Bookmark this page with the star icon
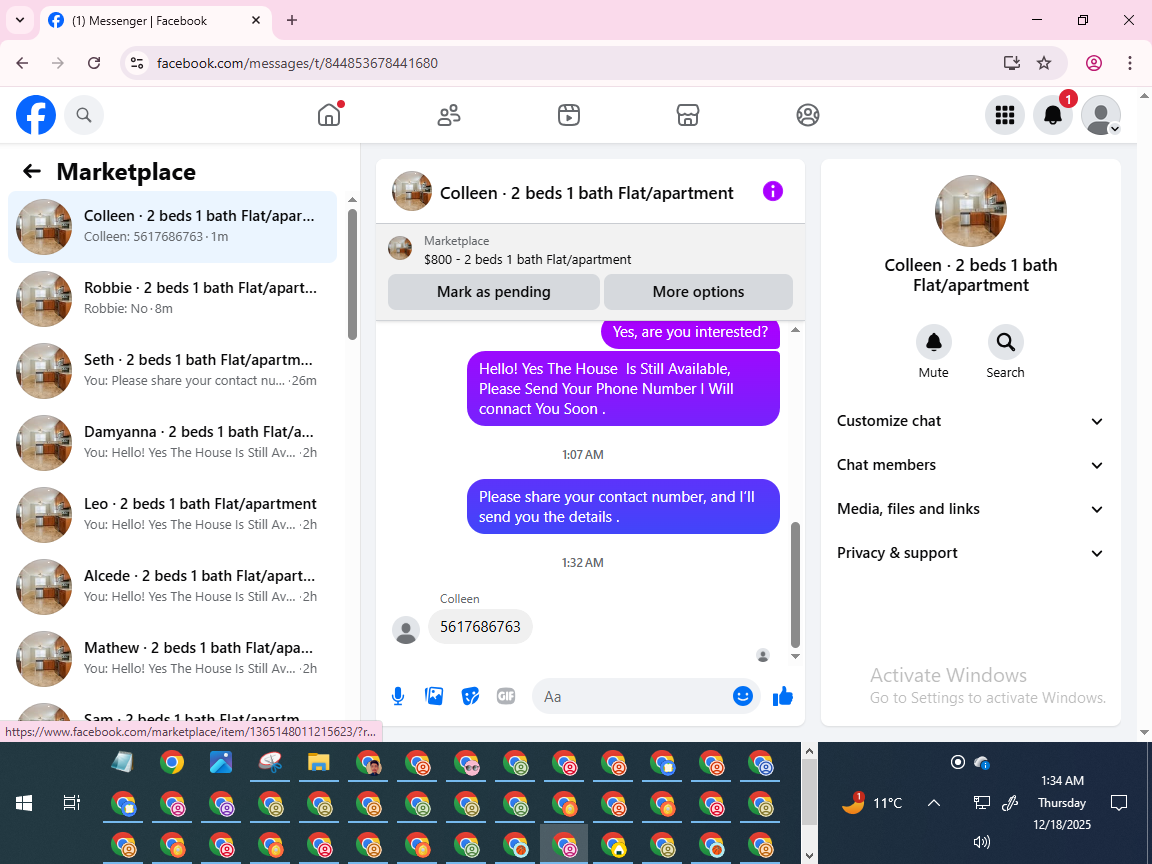1152x864 pixels. point(1044,63)
